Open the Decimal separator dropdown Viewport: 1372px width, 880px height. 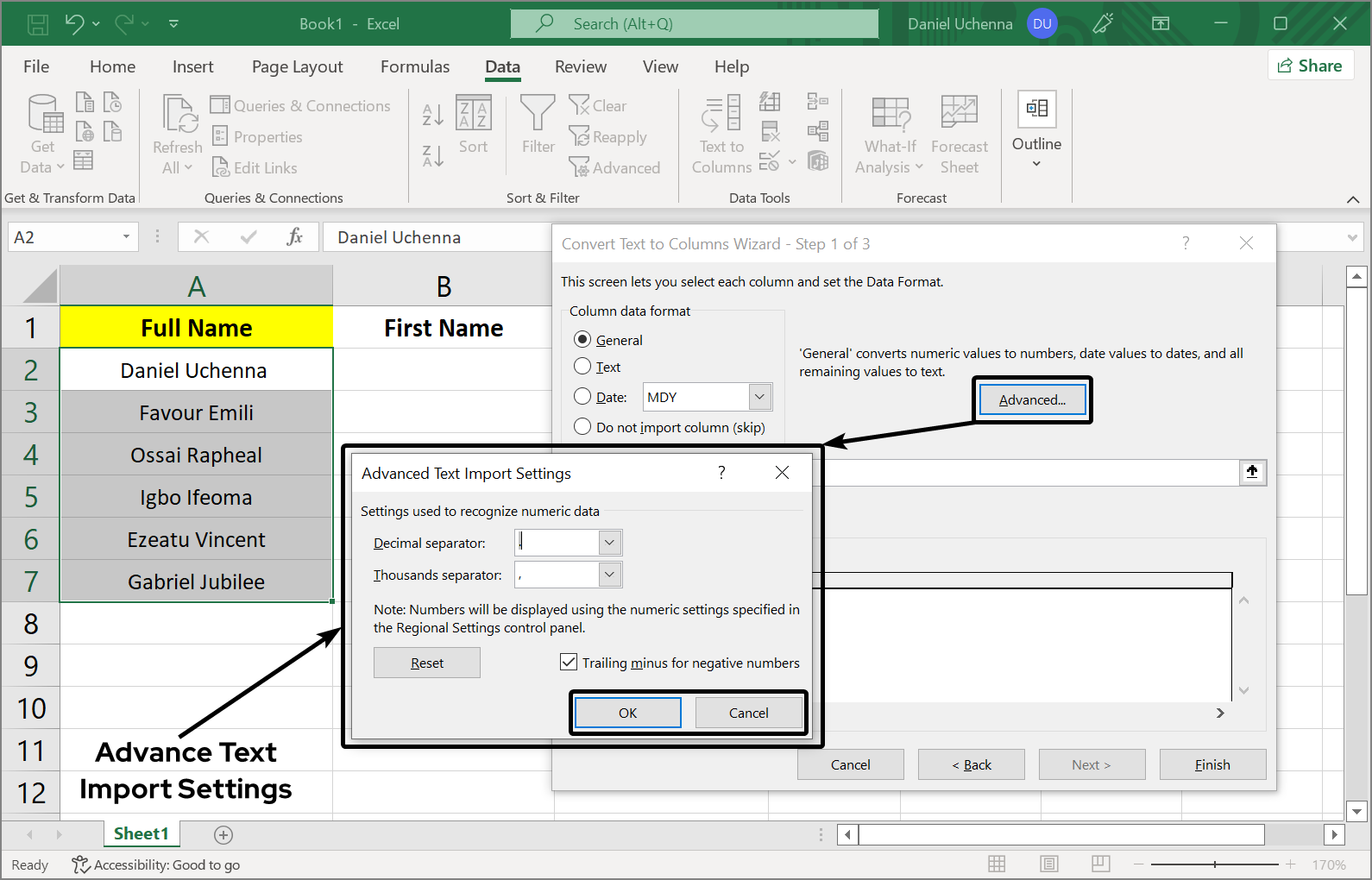coord(609,543)
